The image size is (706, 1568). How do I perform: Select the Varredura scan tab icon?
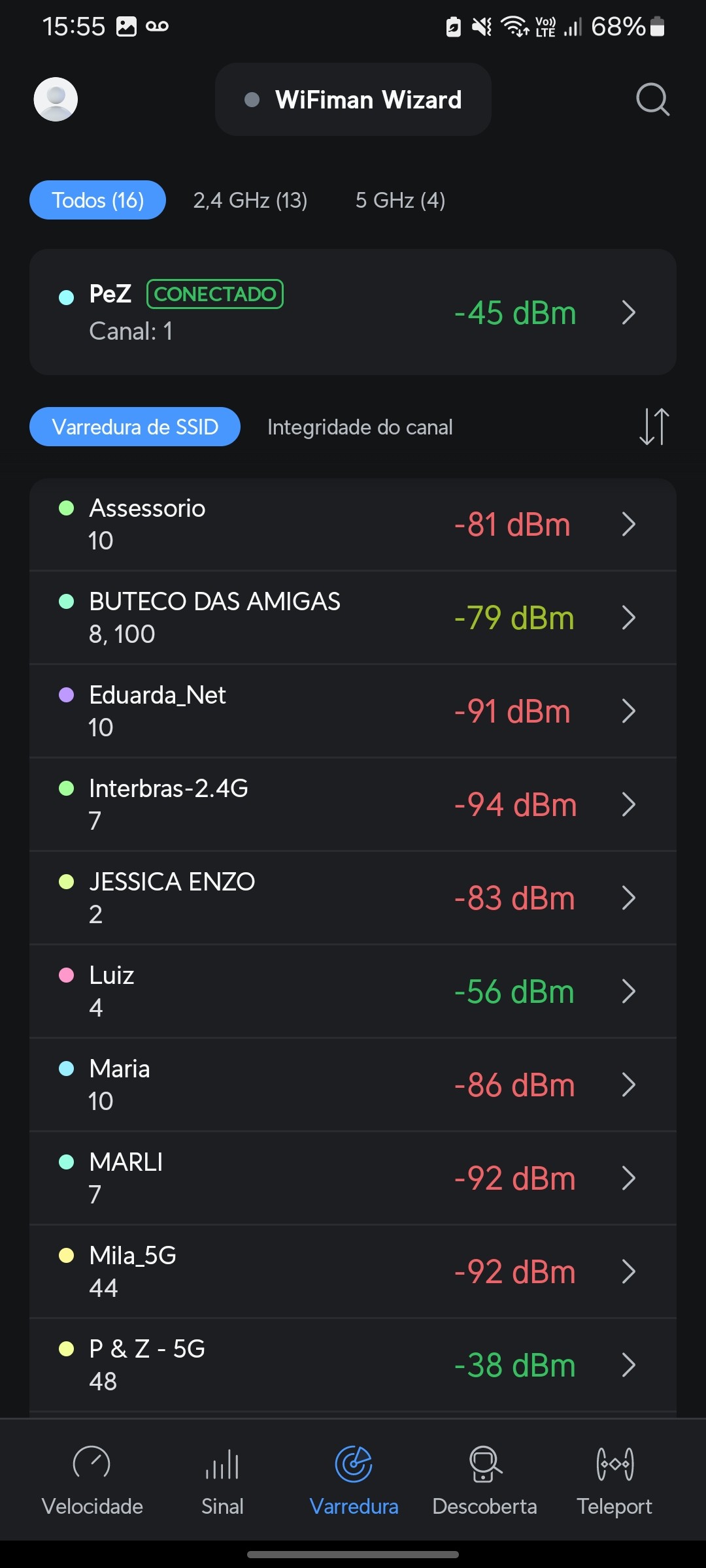click(354, 1464)
